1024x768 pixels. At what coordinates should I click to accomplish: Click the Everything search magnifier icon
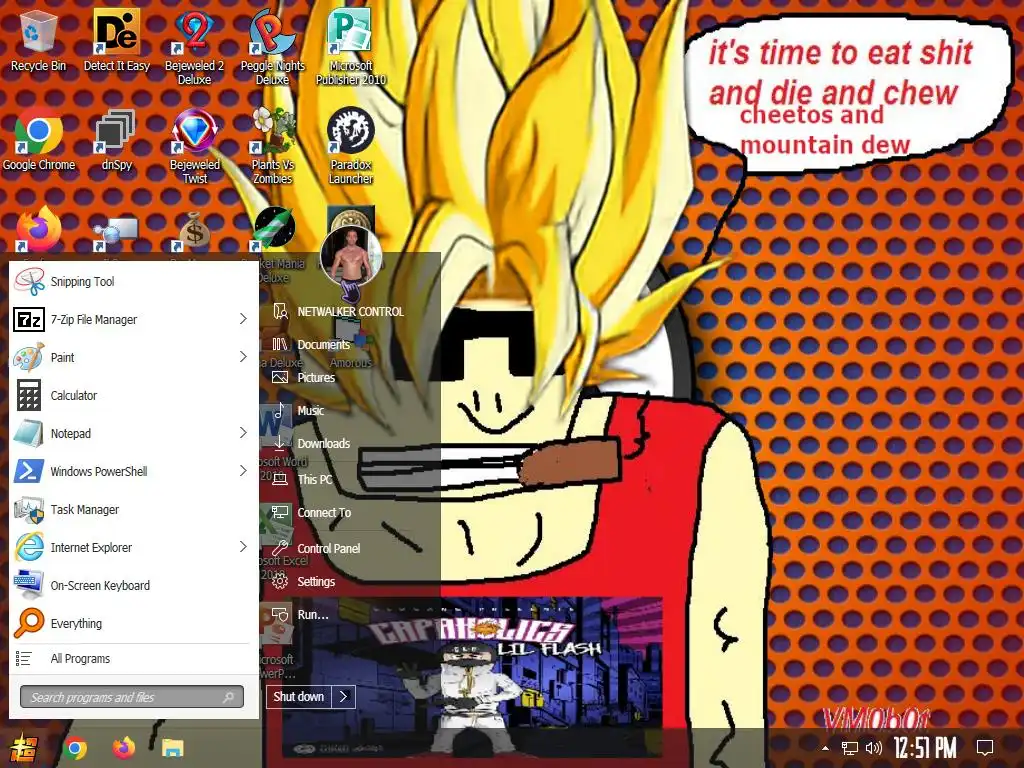click(29, 623)
